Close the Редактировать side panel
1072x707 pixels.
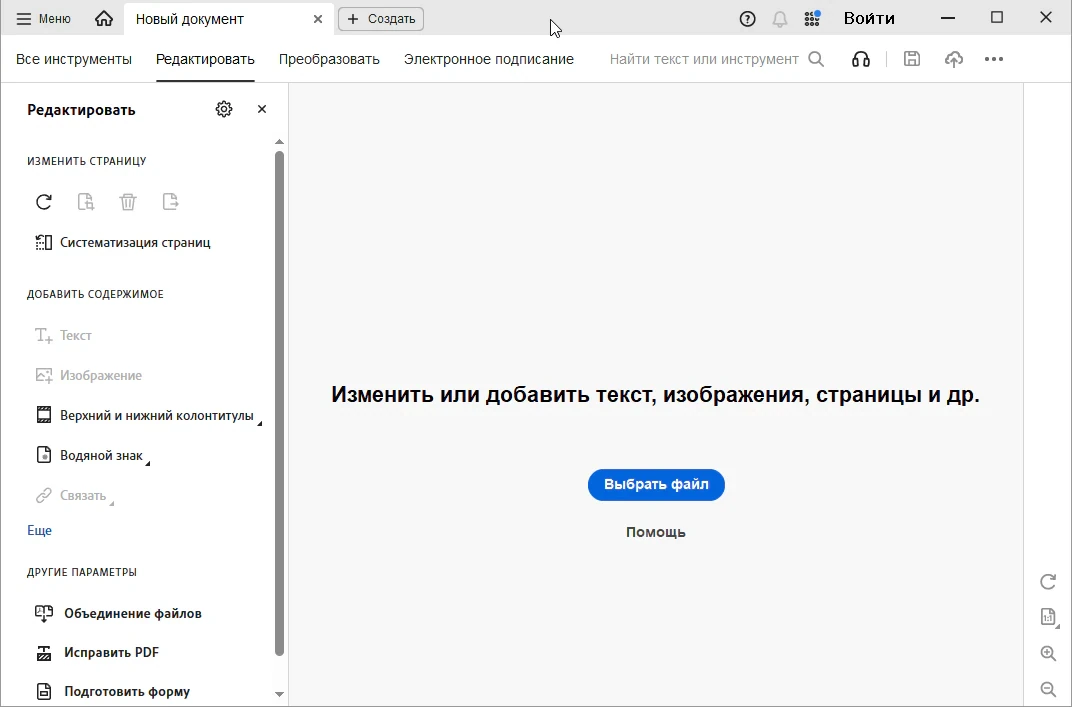point(262,109)
